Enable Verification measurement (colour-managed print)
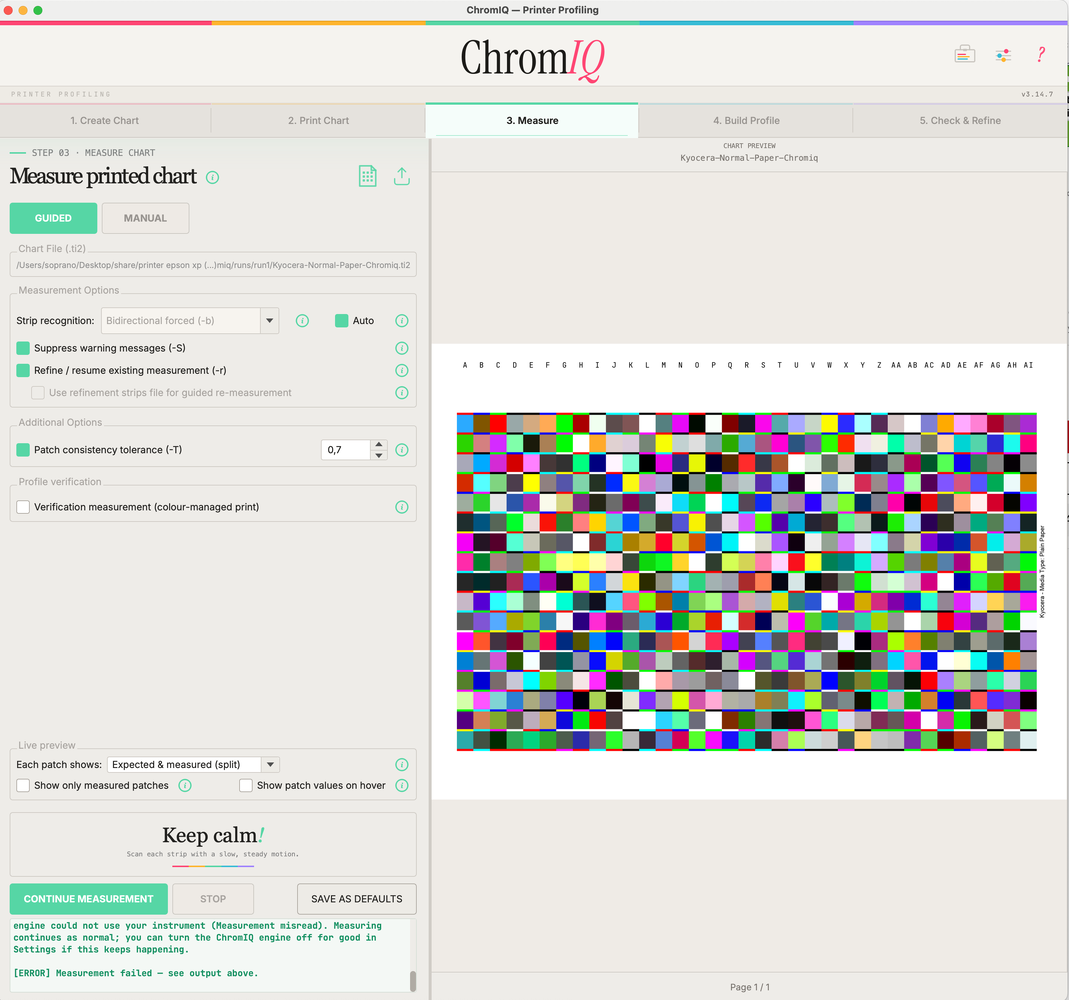 pos(23,507)
